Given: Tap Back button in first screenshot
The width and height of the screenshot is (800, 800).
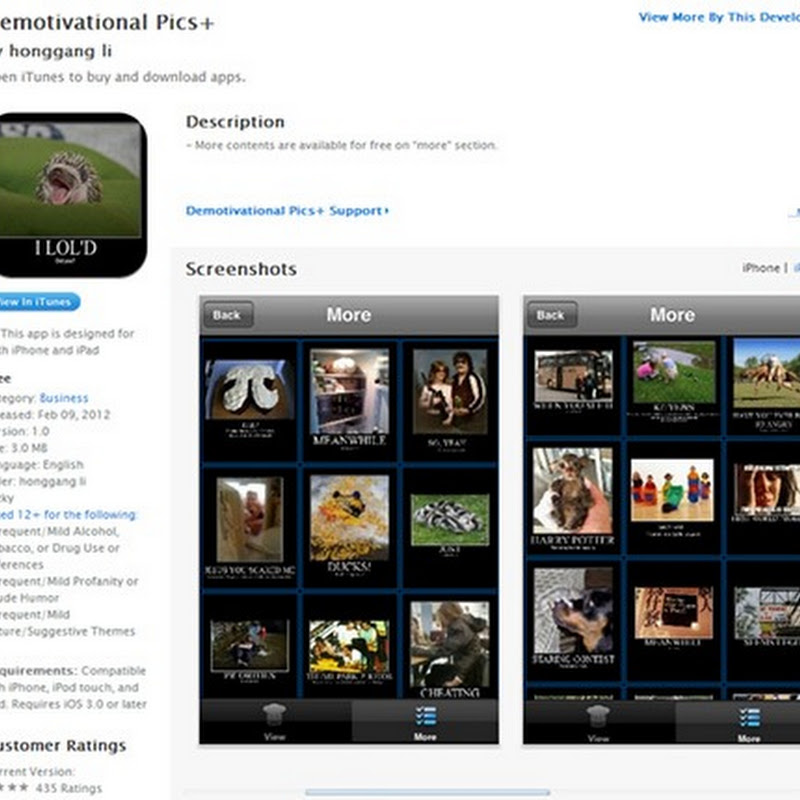Looking at the screenshot, I should coord(228,315).
